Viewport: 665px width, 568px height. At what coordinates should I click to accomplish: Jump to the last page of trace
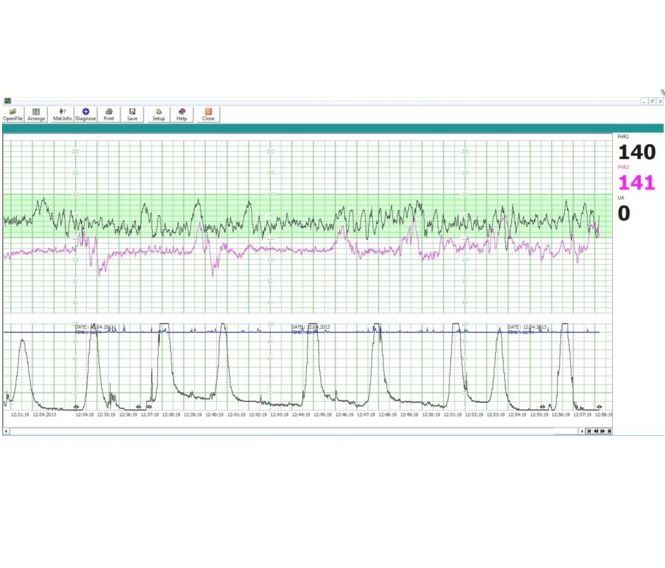tap(608, 431)
